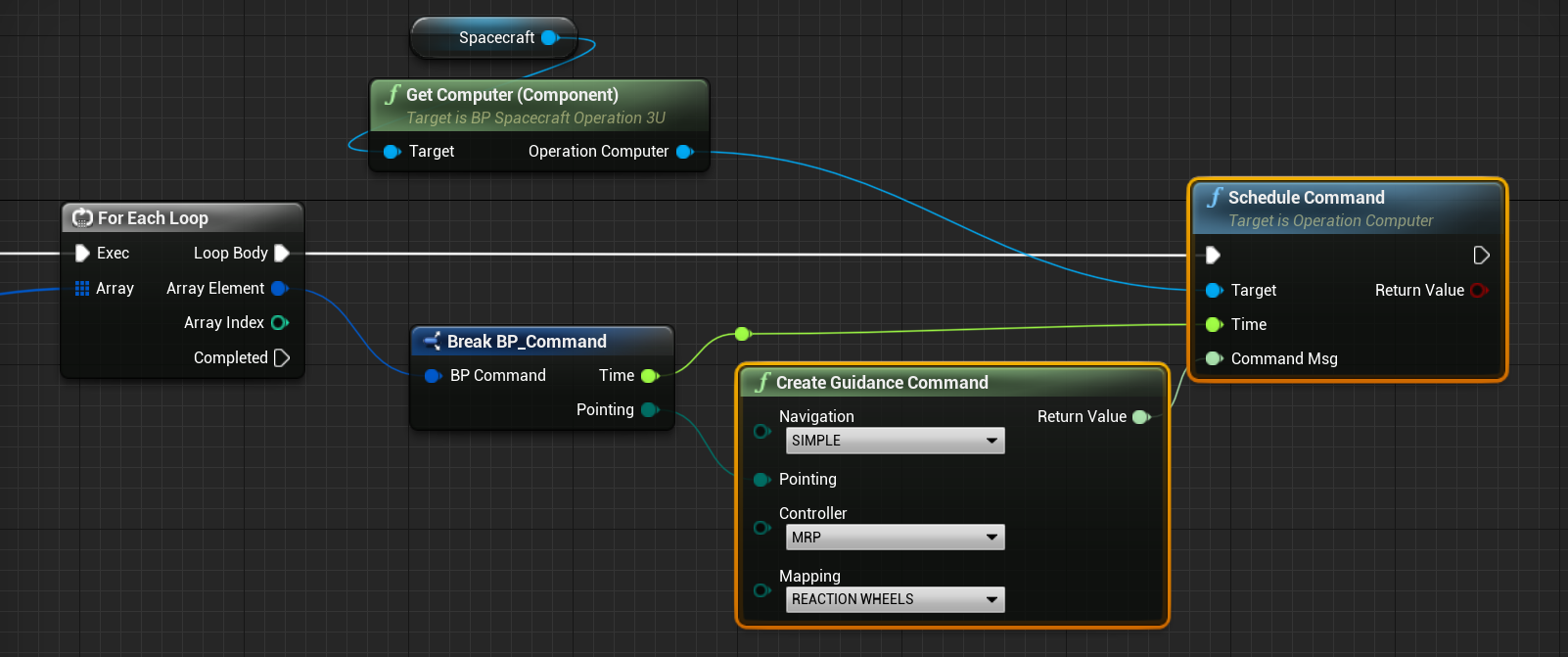Image resolution: width=1568 pixels, height=657 pixels.
Task: Click the Operation Computer output pin
Action: [x=684, y=152]
